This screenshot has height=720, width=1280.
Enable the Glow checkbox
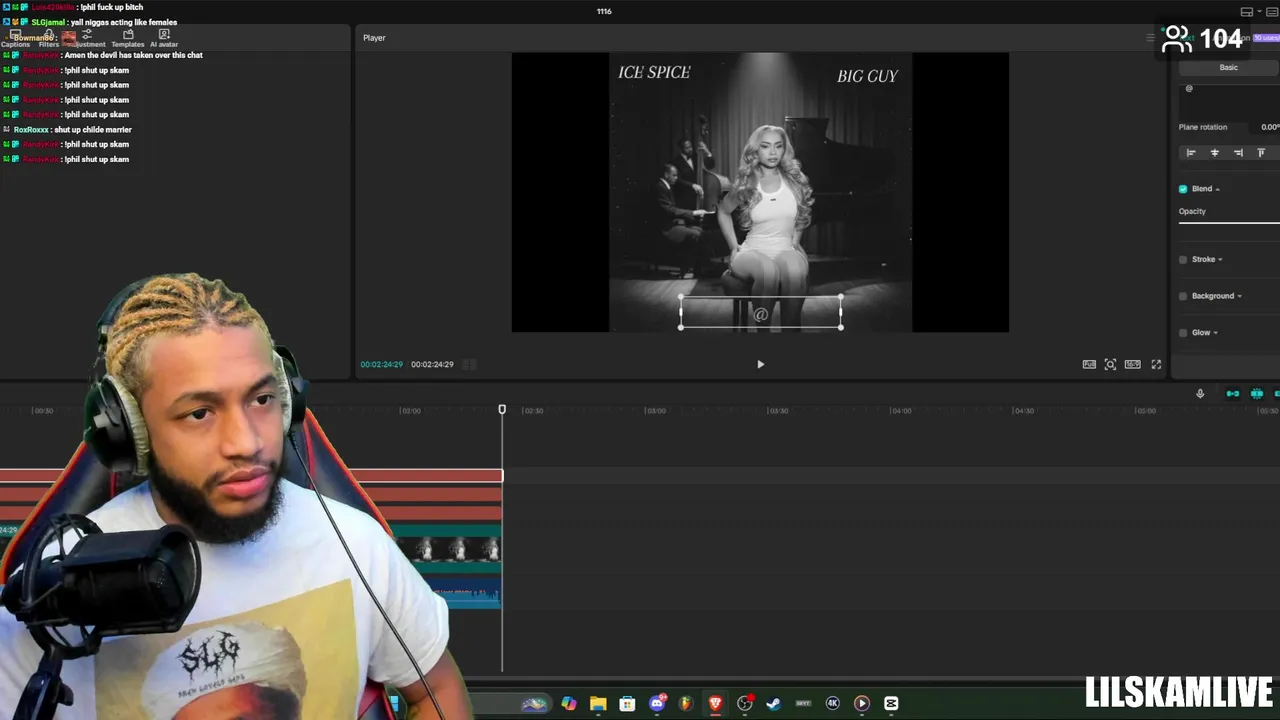pos(1183,333)
